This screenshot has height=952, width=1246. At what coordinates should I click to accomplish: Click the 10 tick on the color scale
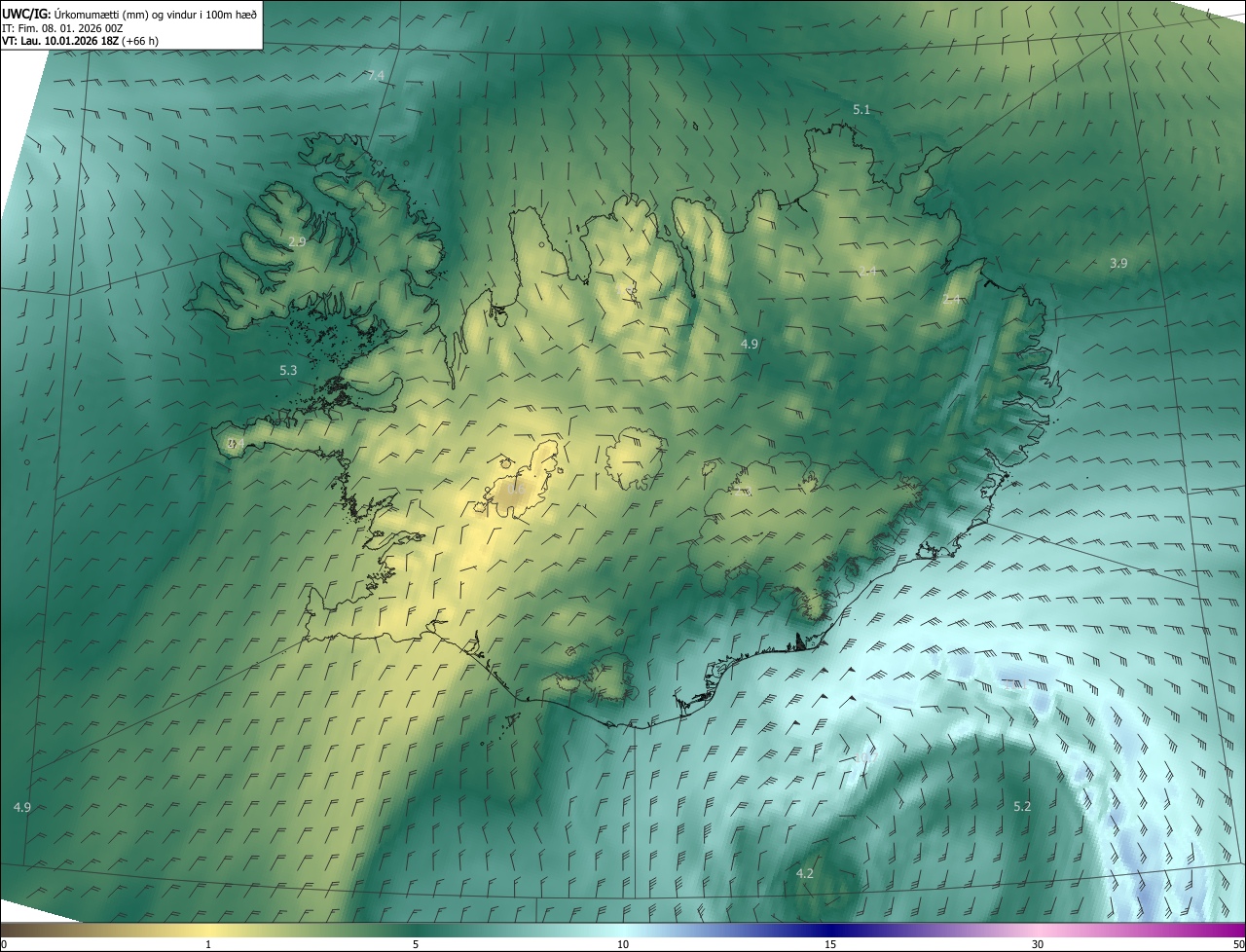[623, 944]
